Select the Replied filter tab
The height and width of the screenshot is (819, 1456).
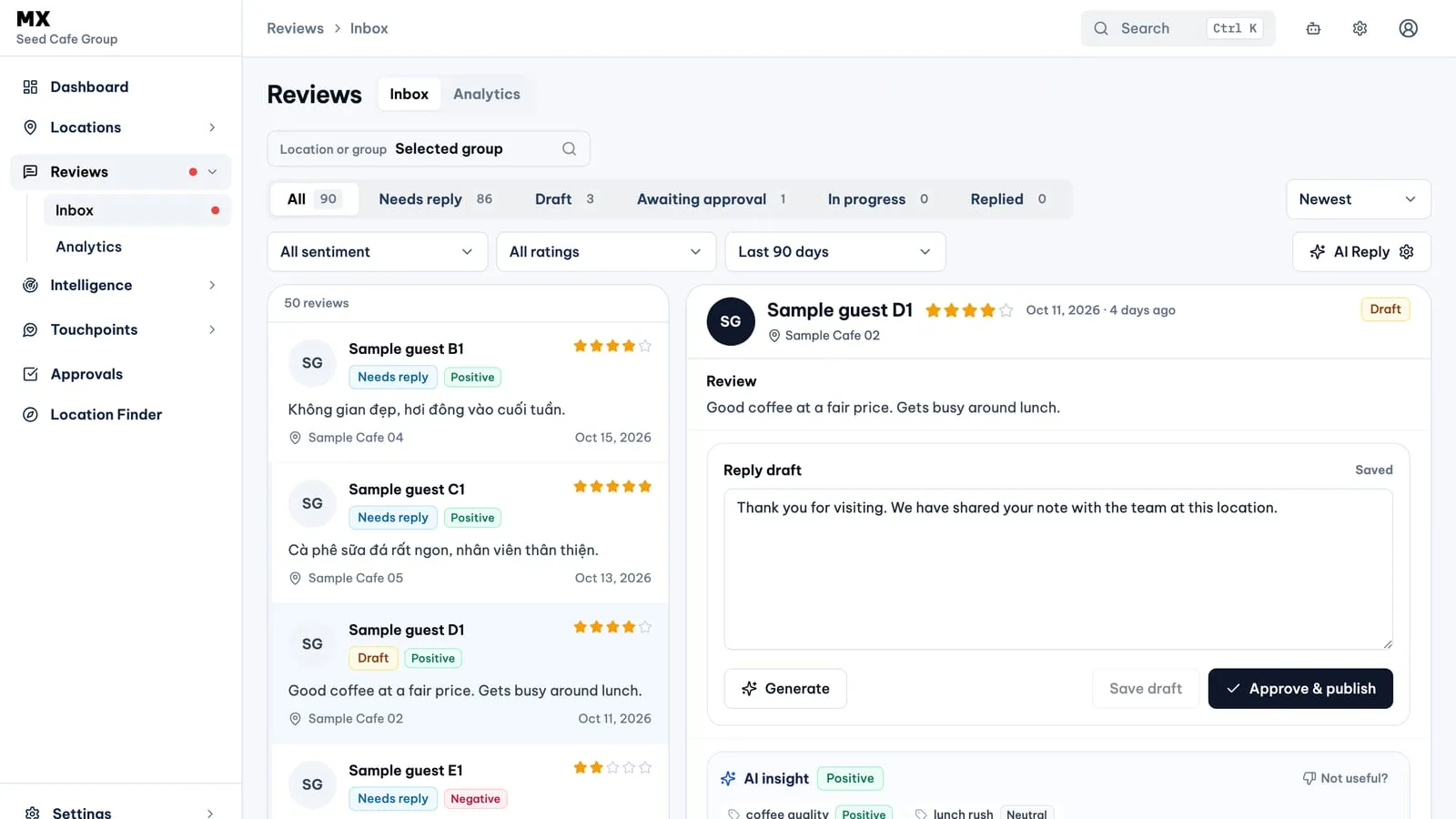[1008, 199]
